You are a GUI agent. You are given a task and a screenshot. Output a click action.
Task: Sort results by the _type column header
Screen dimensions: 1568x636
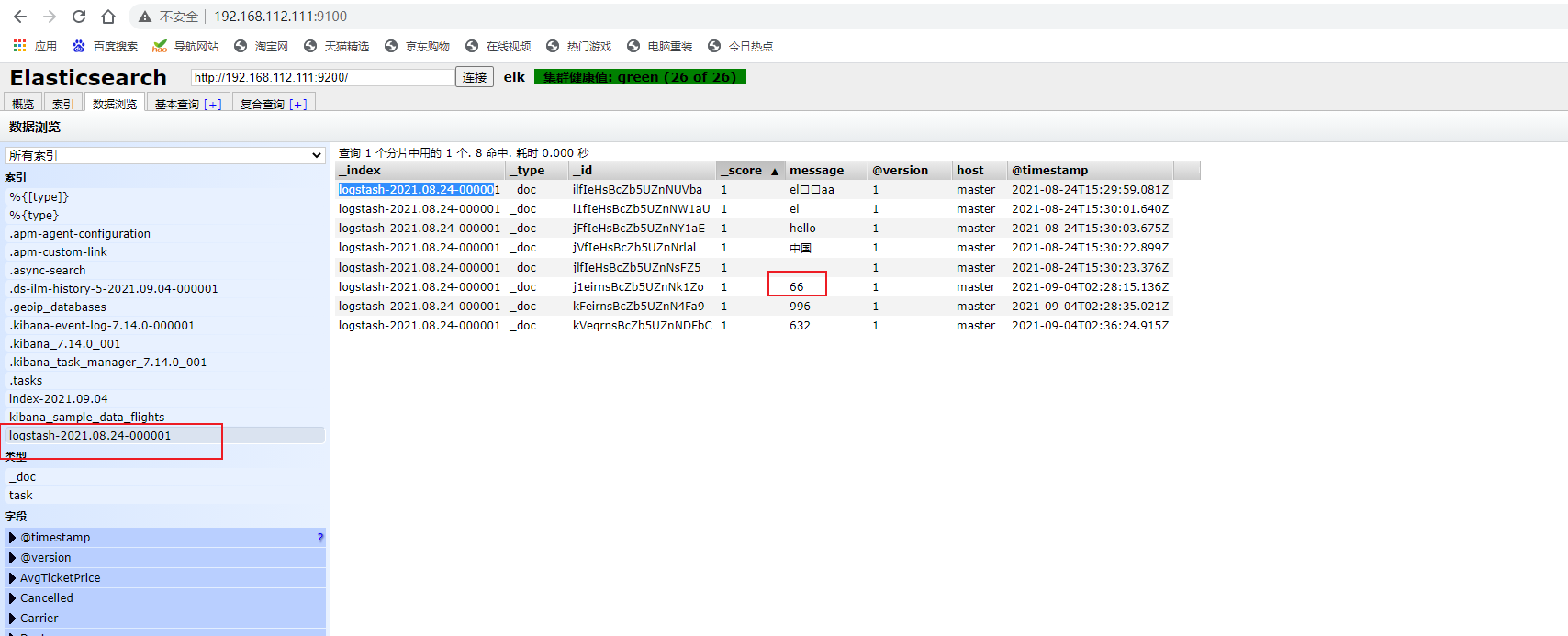click(538, 171)
